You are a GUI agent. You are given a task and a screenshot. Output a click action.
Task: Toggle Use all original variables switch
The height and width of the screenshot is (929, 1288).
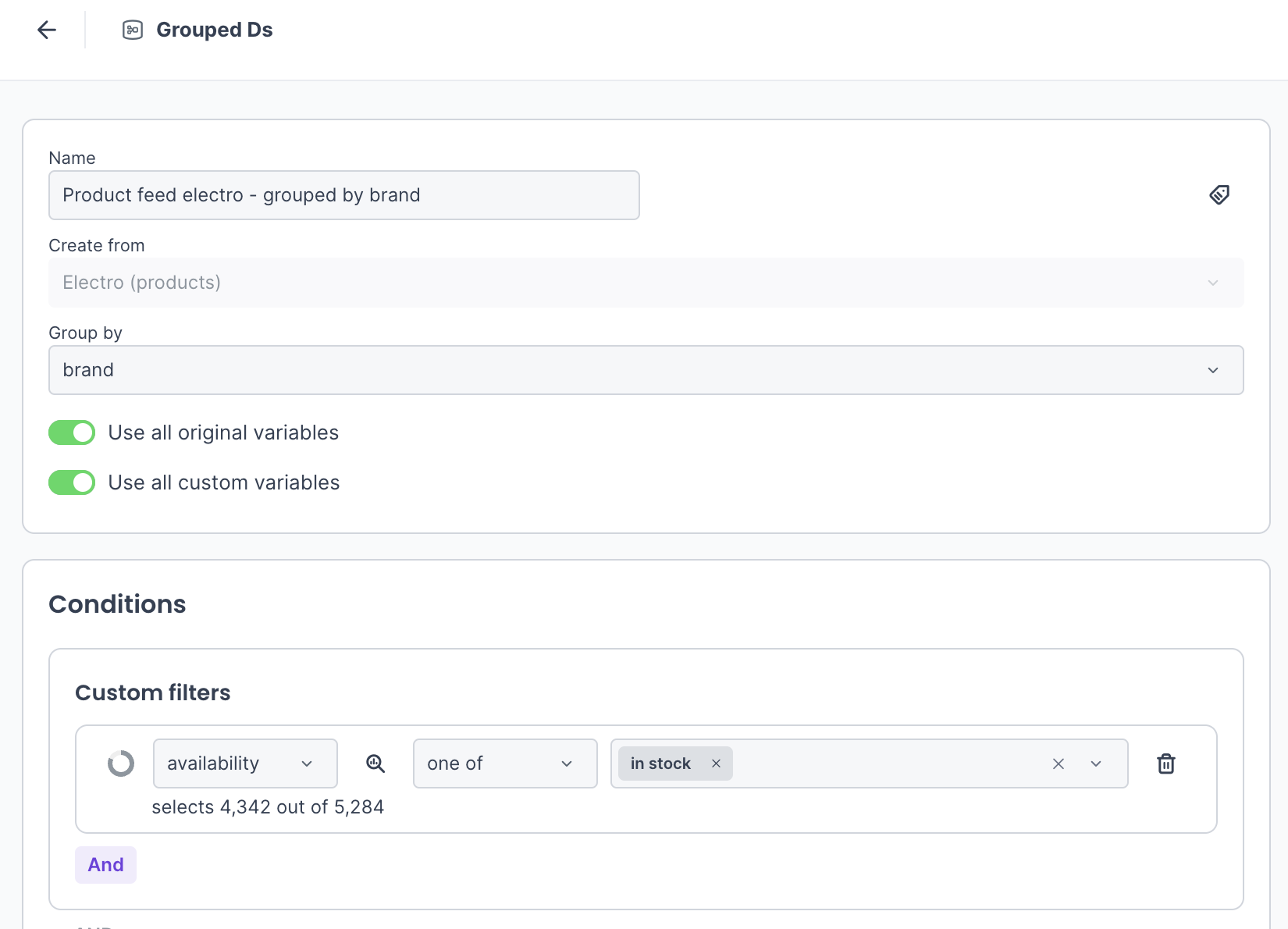pyautogui.click(x=72, y=432)
